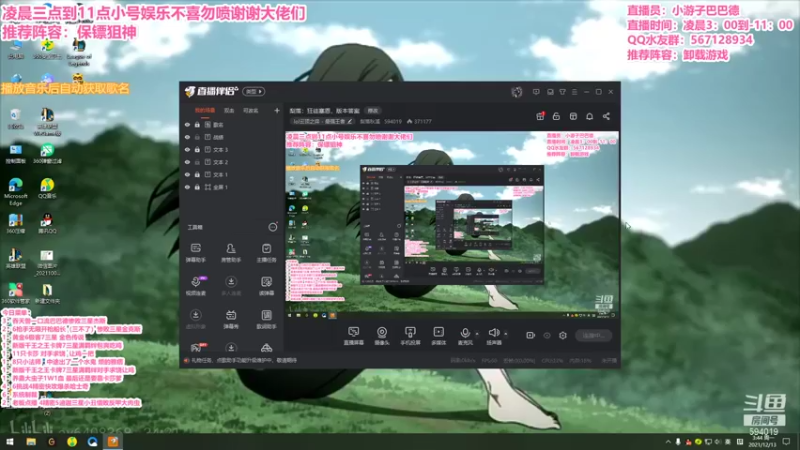Image resolution: width=800 pixels, height=450 pixels.
Task: Open the 读弹幕 tool
Action: click(266, 286)
